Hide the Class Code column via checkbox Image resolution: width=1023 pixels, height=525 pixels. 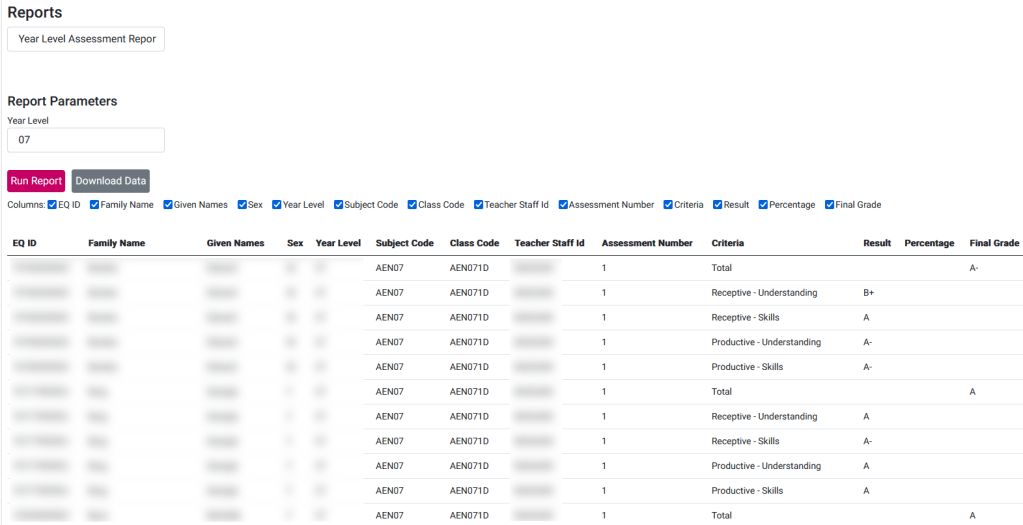[x=413, y=205]
